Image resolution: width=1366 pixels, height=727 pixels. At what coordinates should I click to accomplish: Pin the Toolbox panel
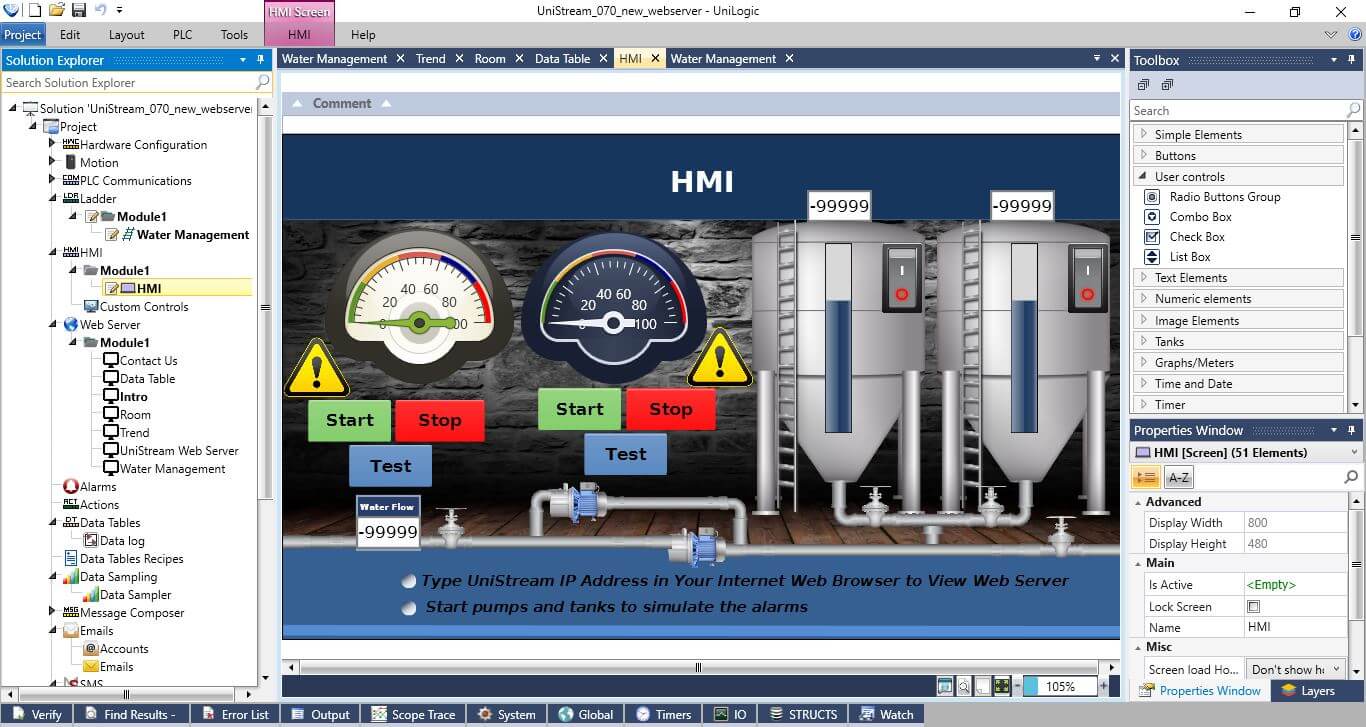1353,60
